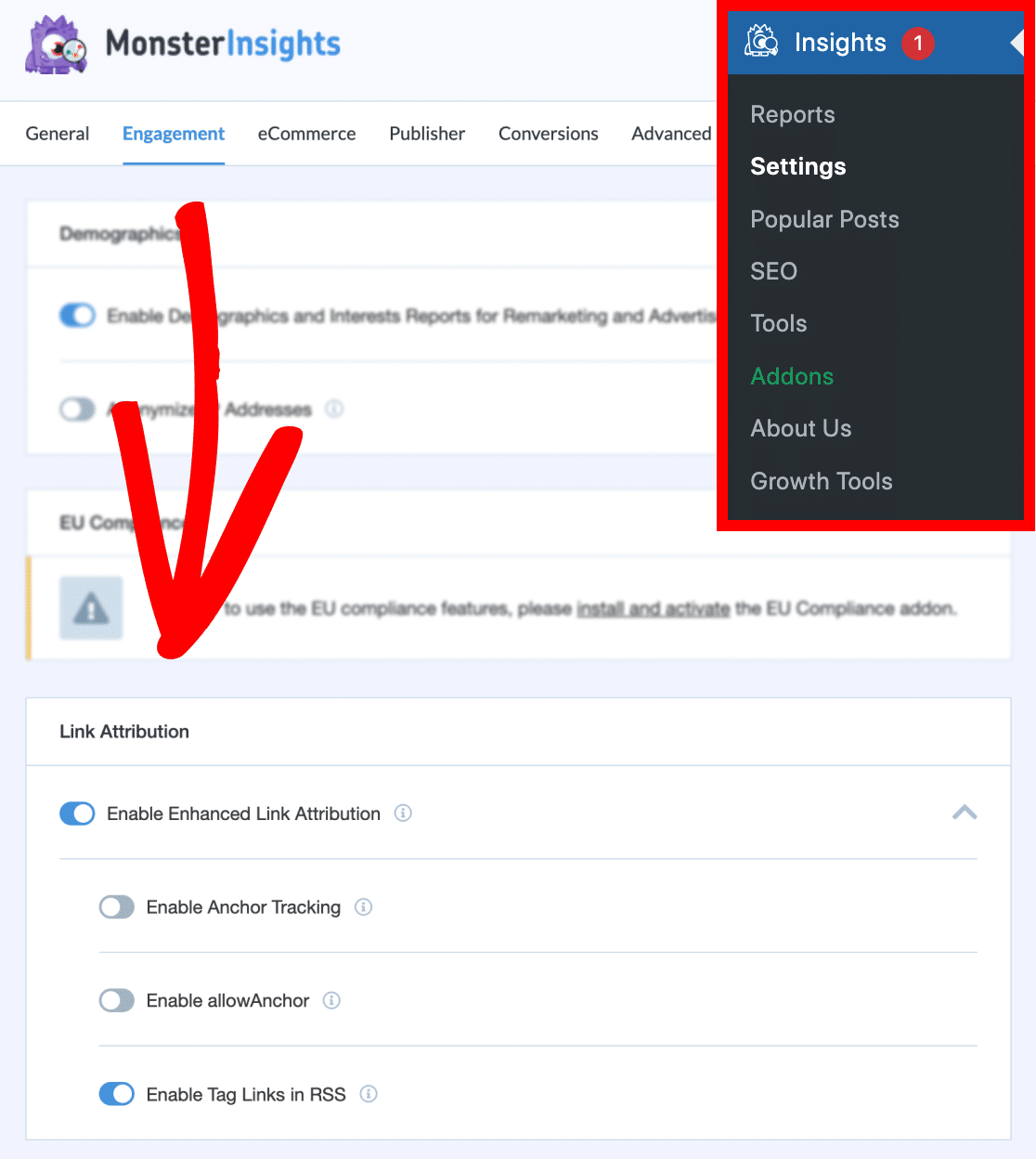Image resolution: width=1036 pixels, height=1159 pixels.
Task: Click the red notification badge on Insights
Action: pyautogui.click(x=917, y=44)
